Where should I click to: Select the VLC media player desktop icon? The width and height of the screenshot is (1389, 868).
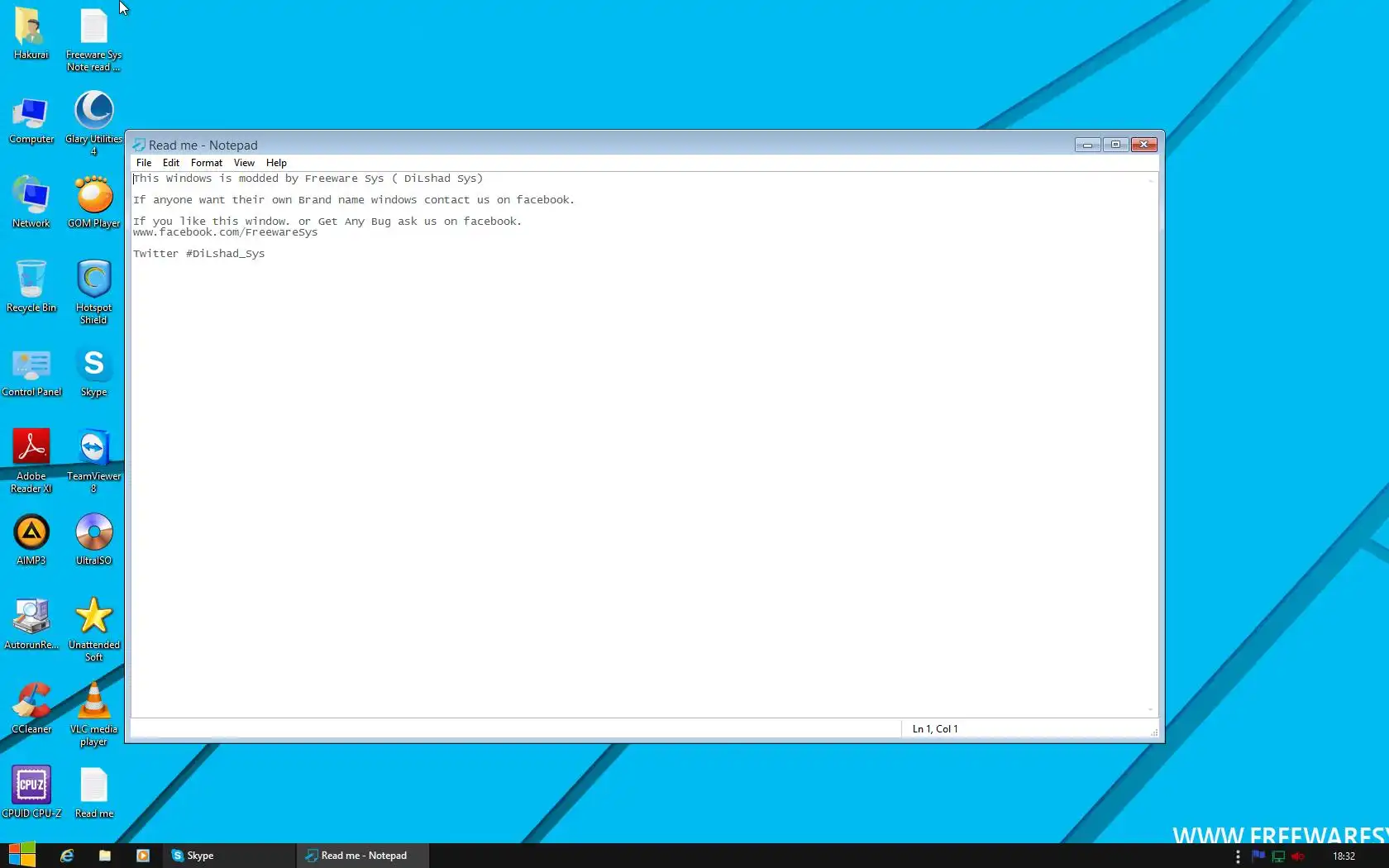click(93, 713)
